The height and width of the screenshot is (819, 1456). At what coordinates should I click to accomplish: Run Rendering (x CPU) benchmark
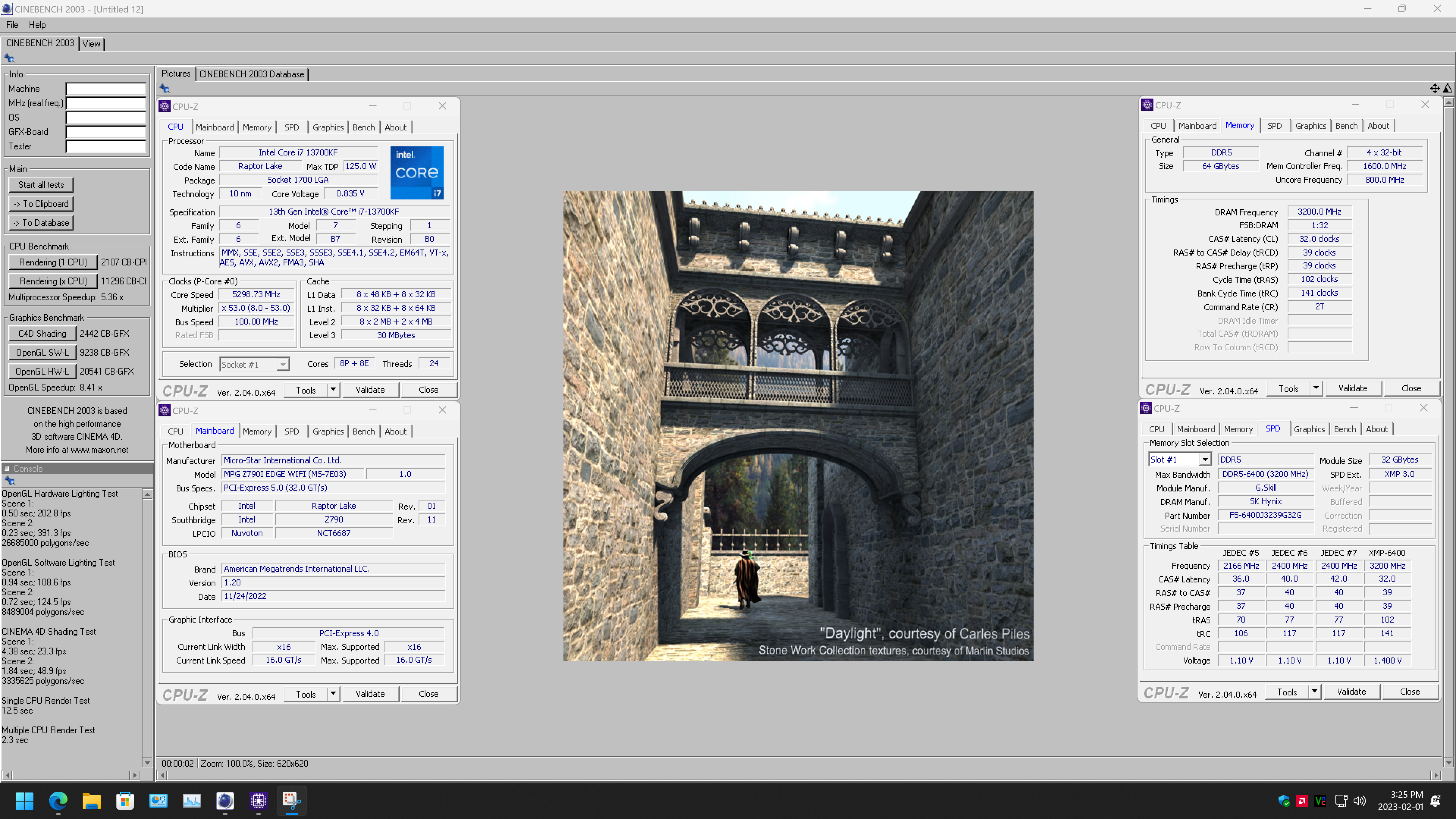(53, 281)
